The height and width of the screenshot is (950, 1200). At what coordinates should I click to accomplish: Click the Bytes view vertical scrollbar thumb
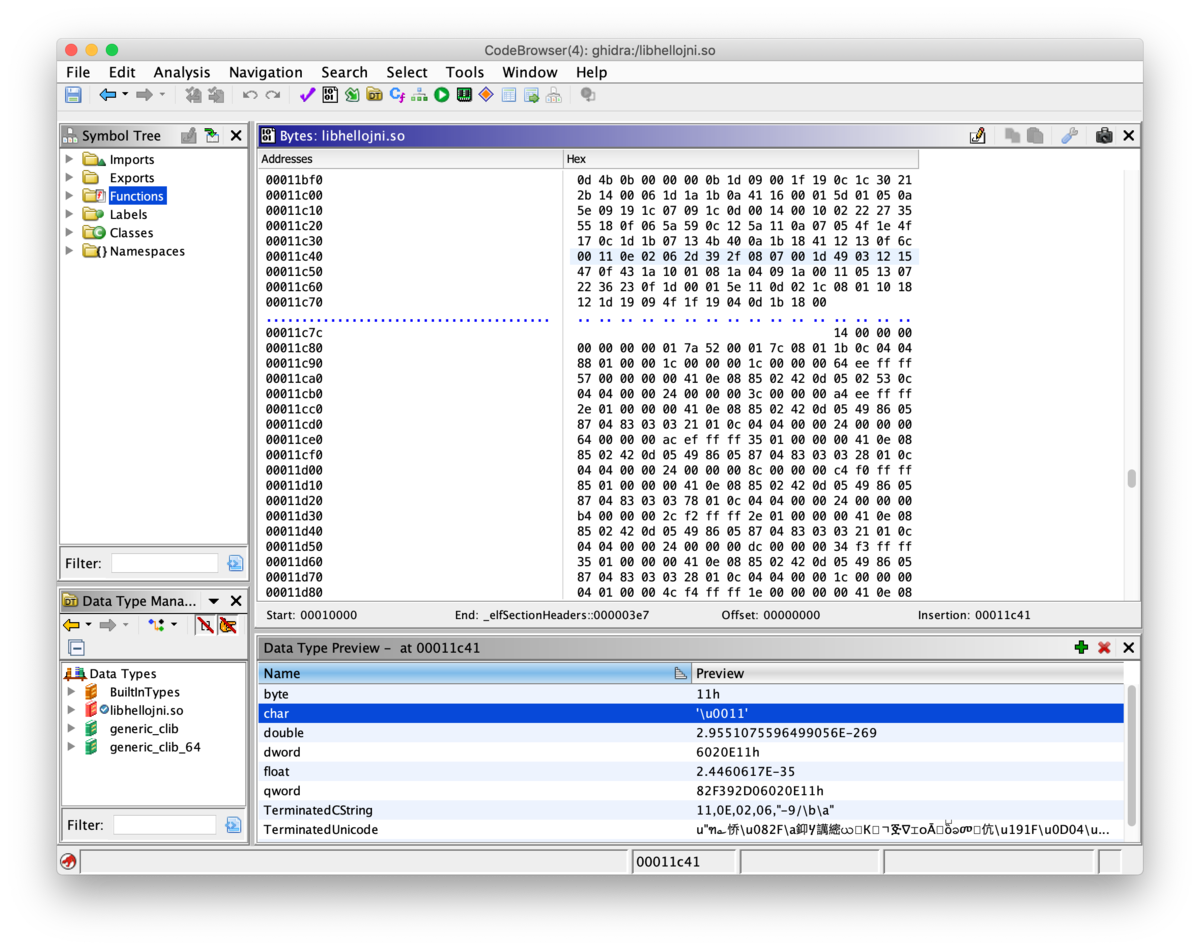pos(1132,478)
